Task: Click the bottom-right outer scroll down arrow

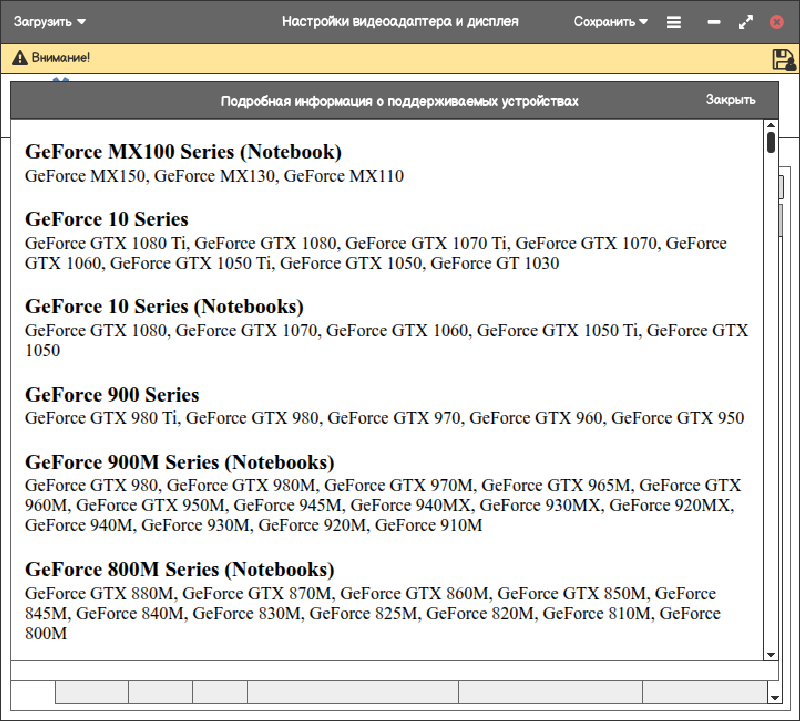Action: [x=775, y=695]
